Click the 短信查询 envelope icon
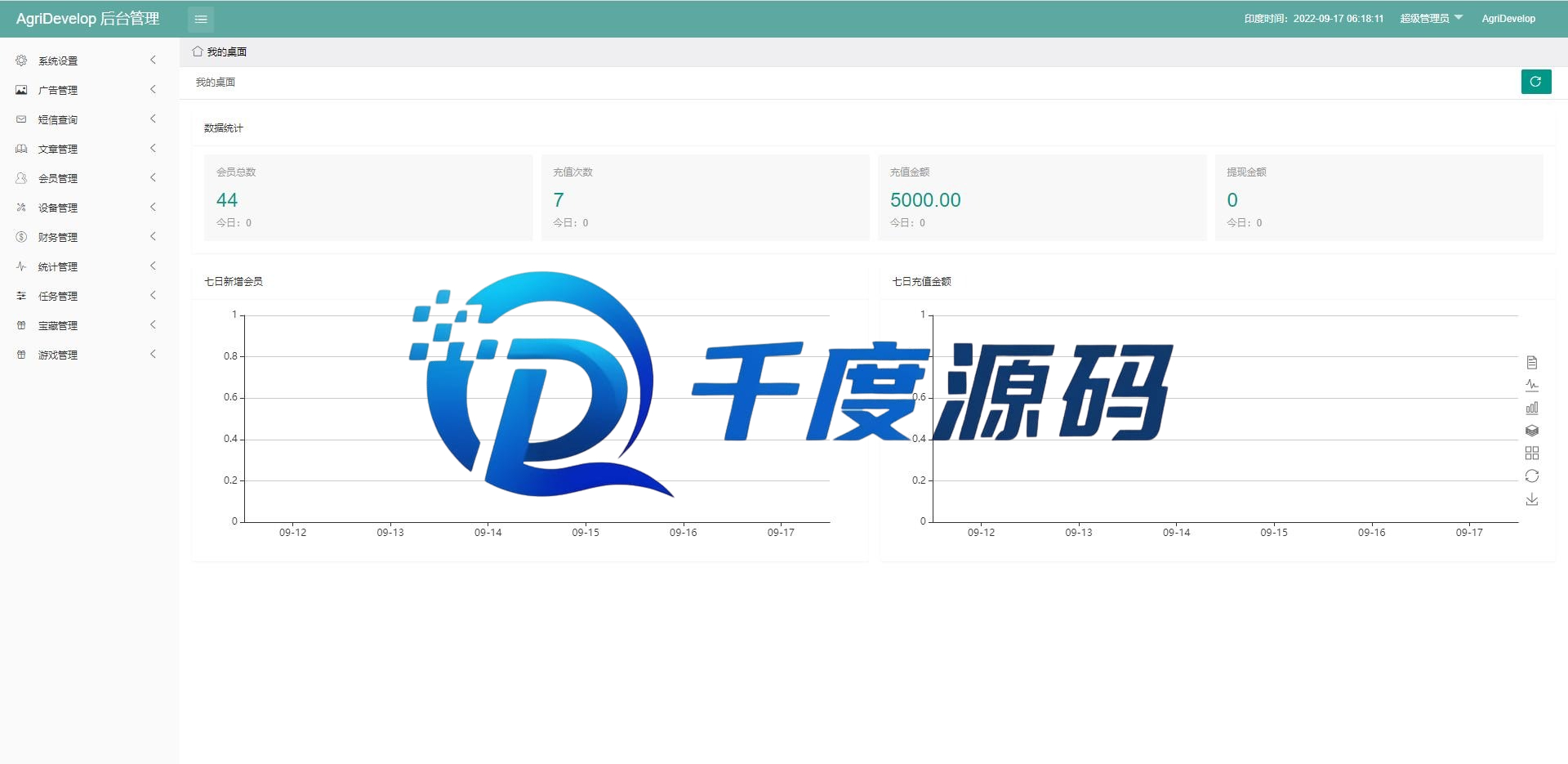Viewport: 1568px width, 764px height. point(21,119)
